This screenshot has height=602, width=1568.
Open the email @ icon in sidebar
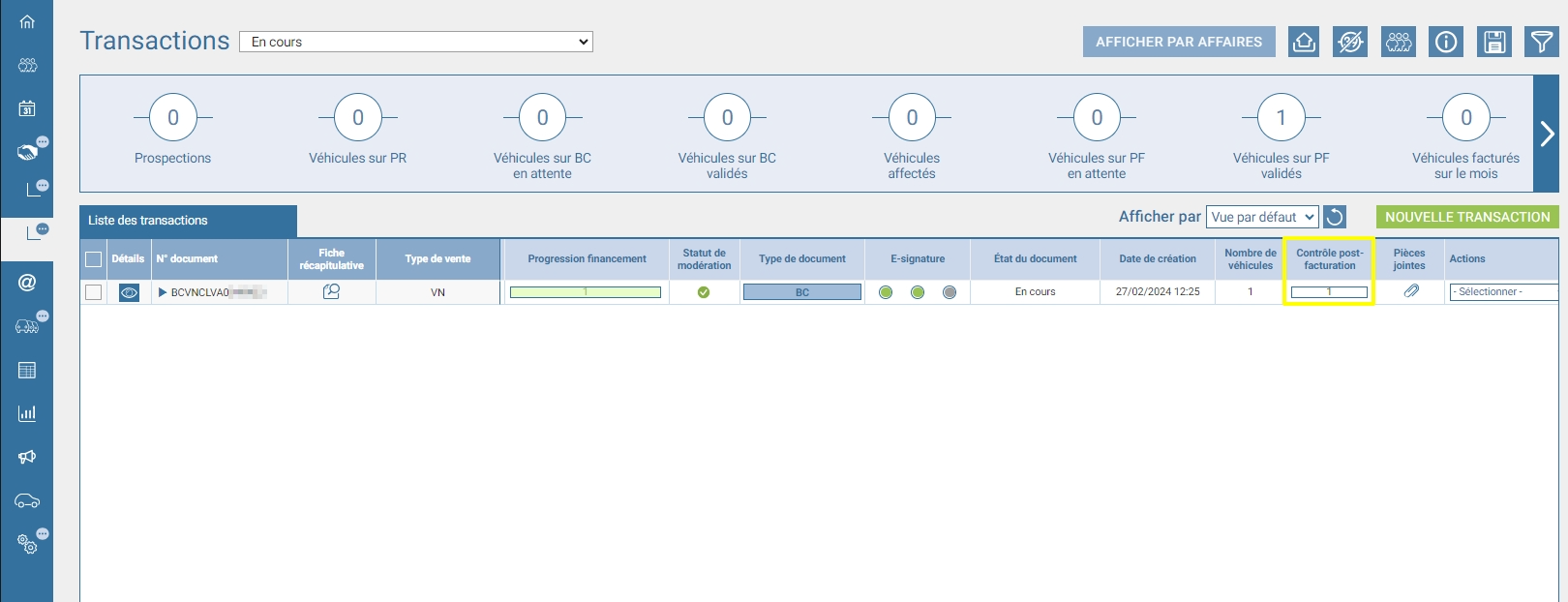coord(27,283)
